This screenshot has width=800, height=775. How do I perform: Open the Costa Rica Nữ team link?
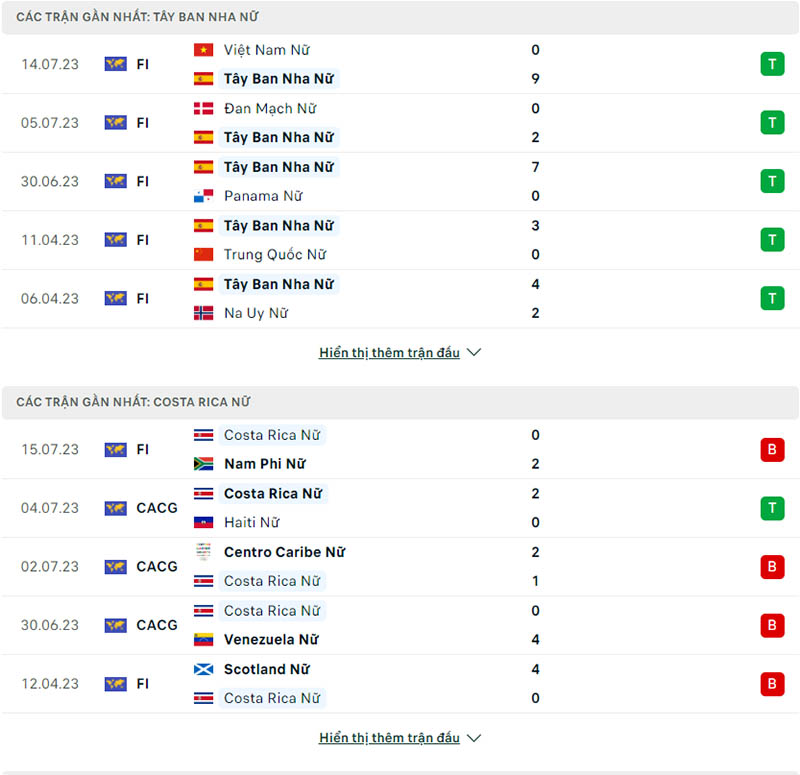tap(273, 435)
